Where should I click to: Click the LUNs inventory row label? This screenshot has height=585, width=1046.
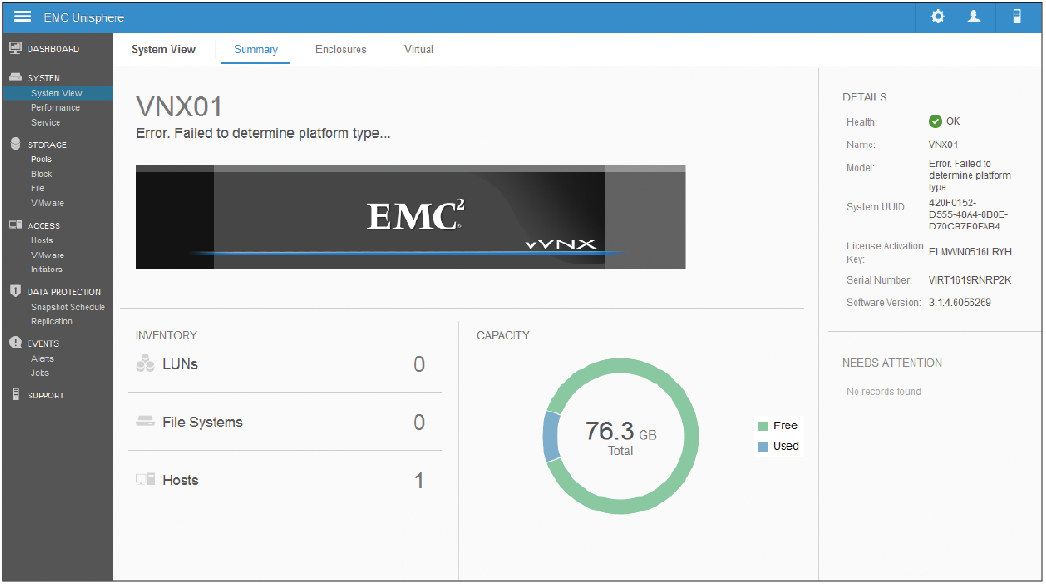tap(180, 364)
